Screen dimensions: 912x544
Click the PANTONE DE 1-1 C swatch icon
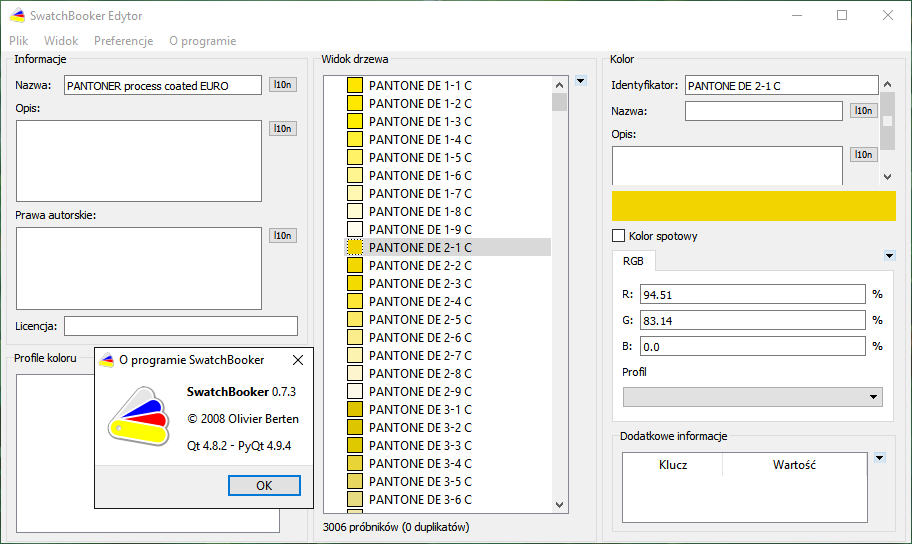pyautogui.click(x=355, y=86)
